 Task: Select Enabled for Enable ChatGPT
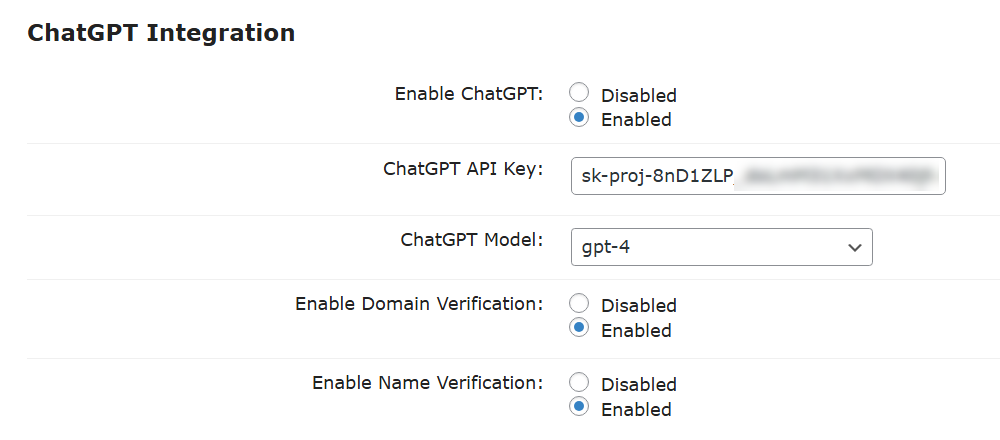(579, 117)
